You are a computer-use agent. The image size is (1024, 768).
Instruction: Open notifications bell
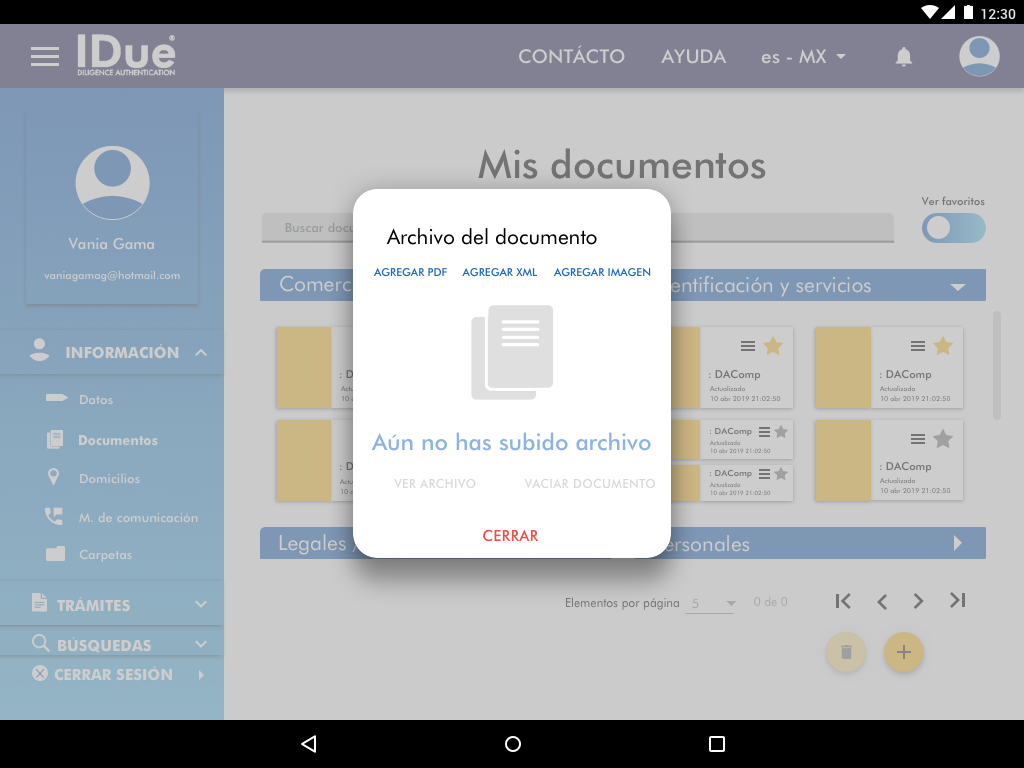coord(903,57)
